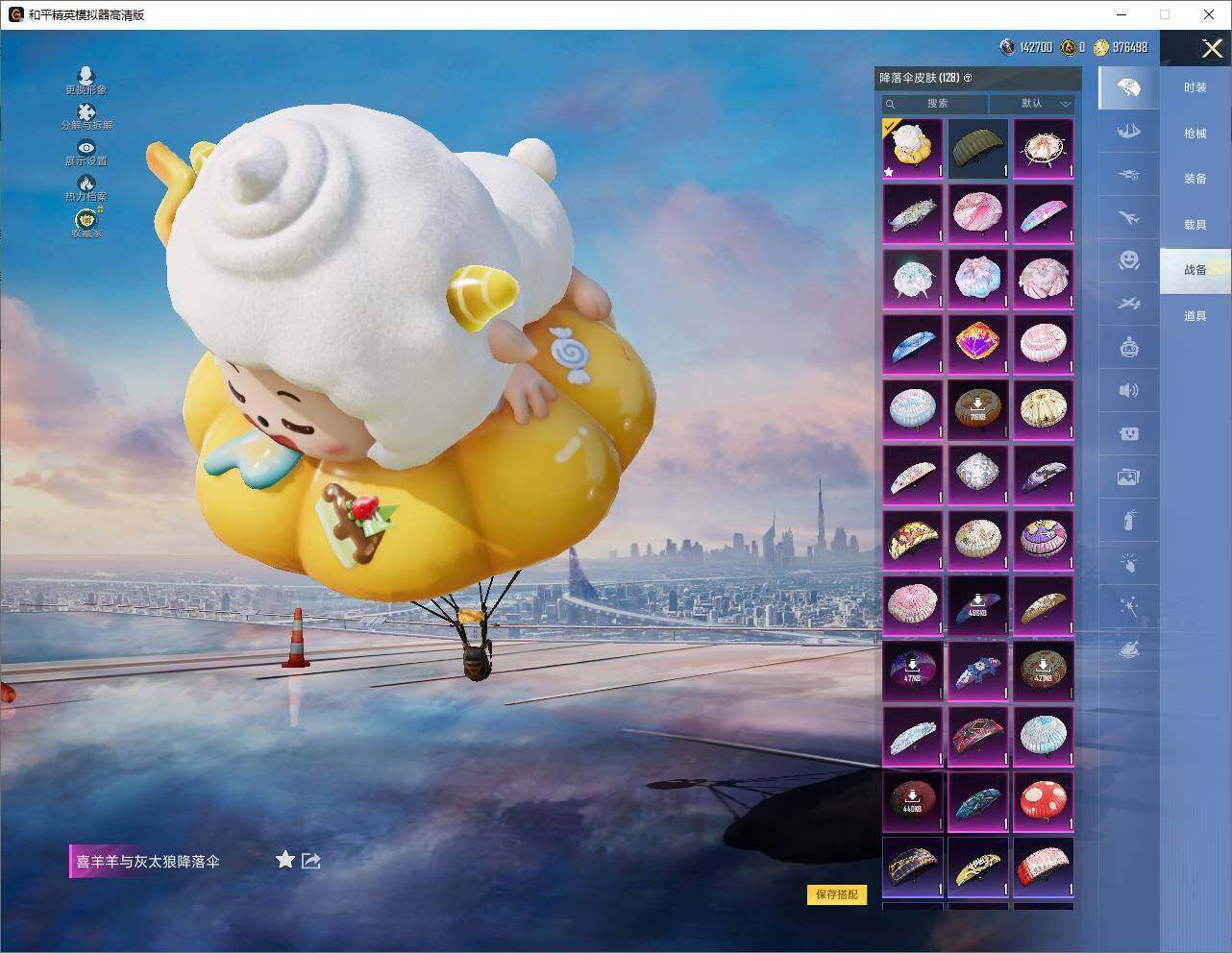Open help icon next to 降落伞皮肤 (128)
This screenshot has height=953, width=1232.
968,78
